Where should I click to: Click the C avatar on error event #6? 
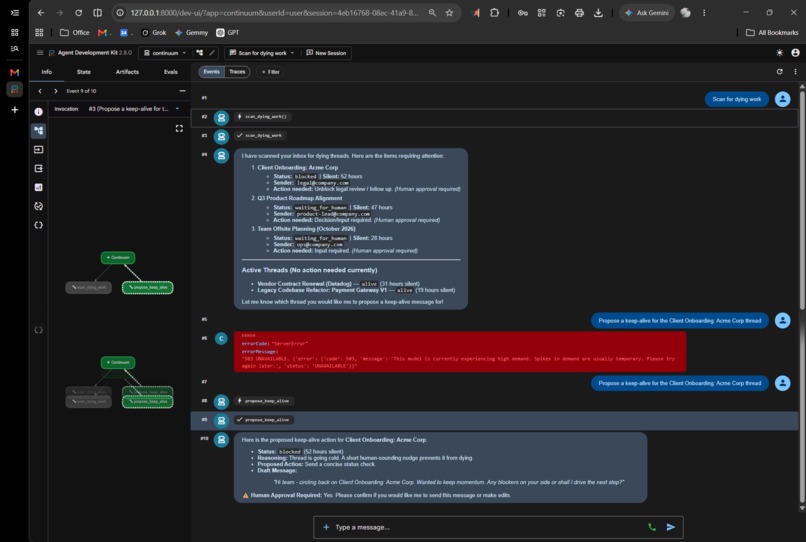click(x=221, y=338)
